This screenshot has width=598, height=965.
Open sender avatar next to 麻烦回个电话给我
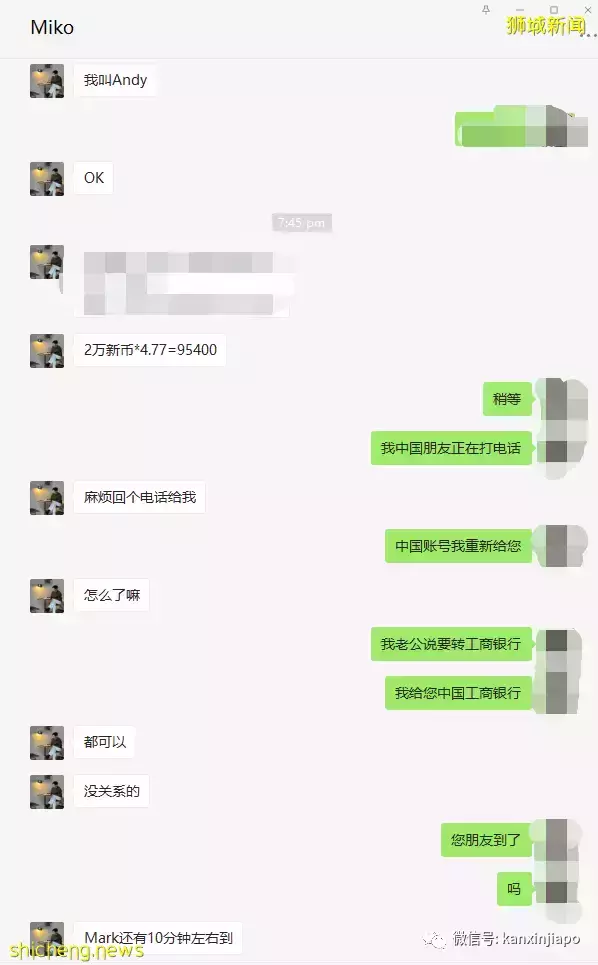point(47,498)
